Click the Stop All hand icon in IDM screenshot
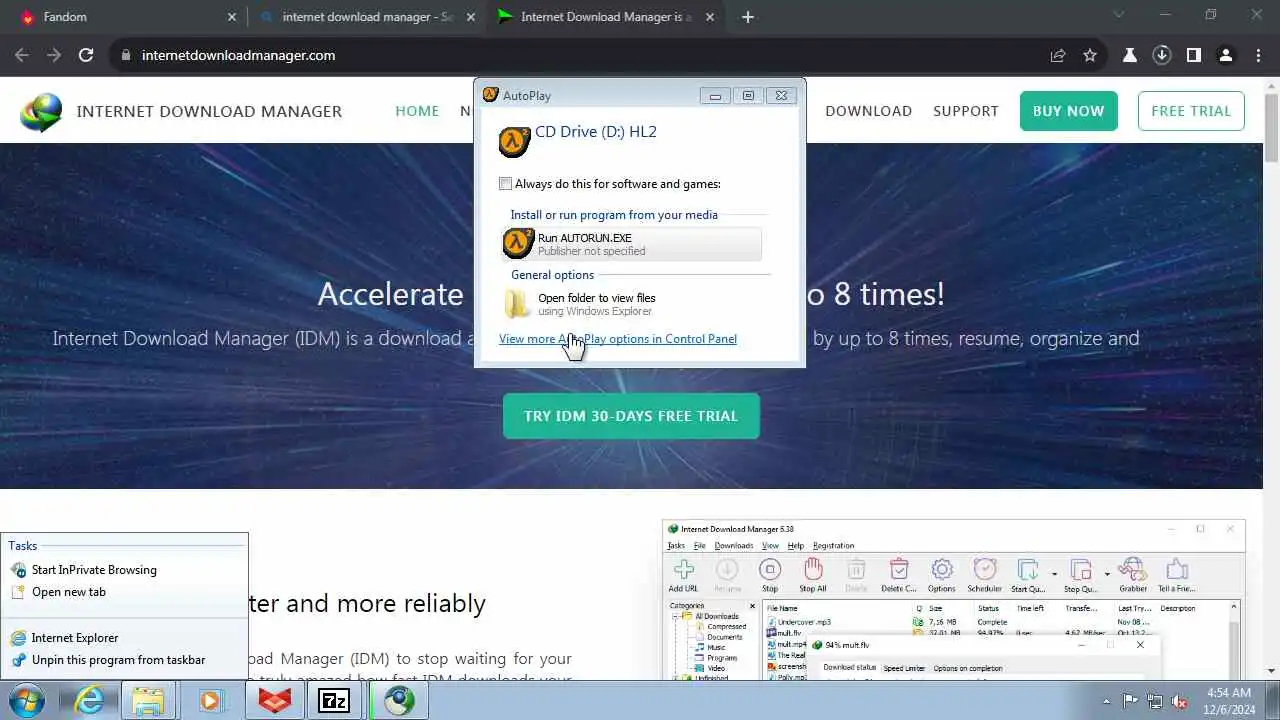This screenshot has width=1280, height=720. pyautogui.click(x=813, y=576)
